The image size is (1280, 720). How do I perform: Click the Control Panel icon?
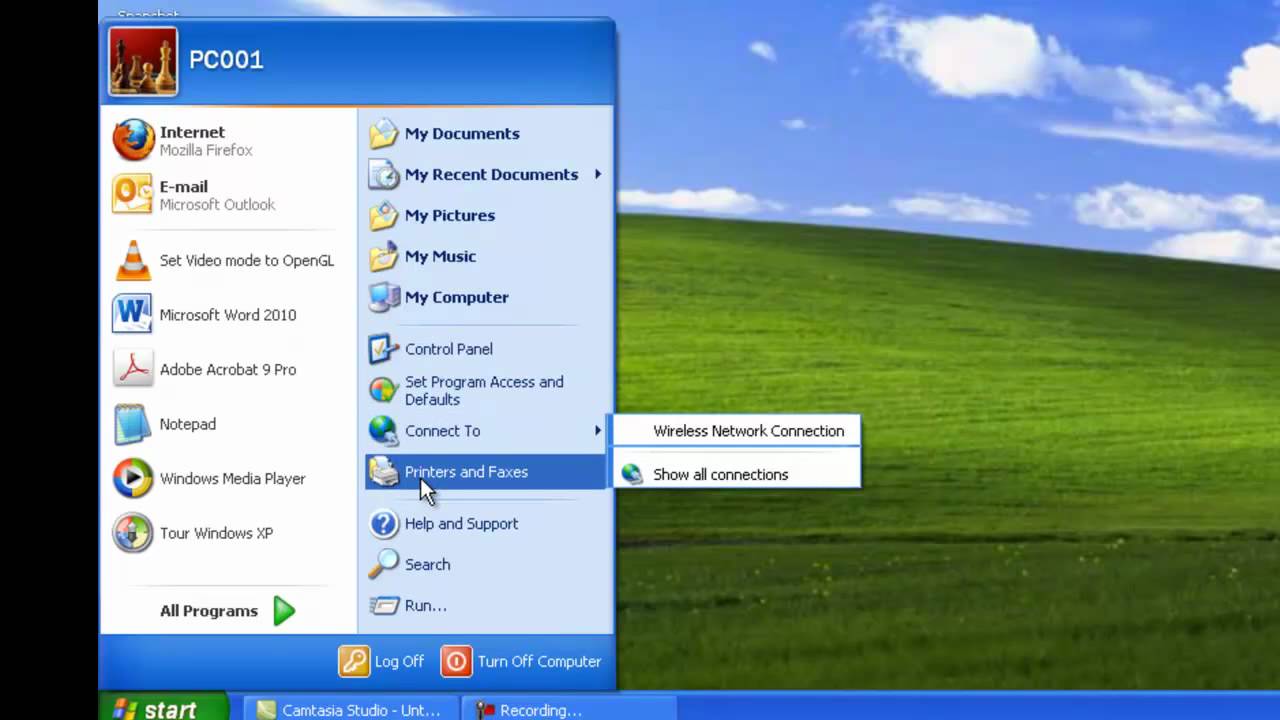tap(384, 349)
